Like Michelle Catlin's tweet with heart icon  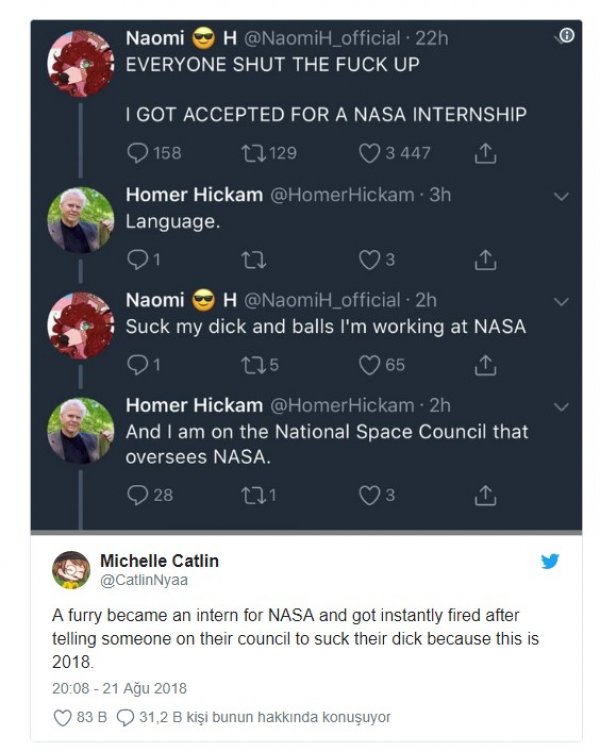(62, 717)
